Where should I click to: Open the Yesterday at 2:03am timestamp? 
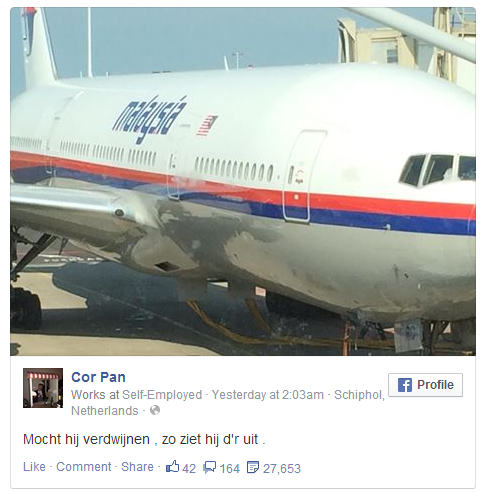pyautogui.click(x=268, y=395)
